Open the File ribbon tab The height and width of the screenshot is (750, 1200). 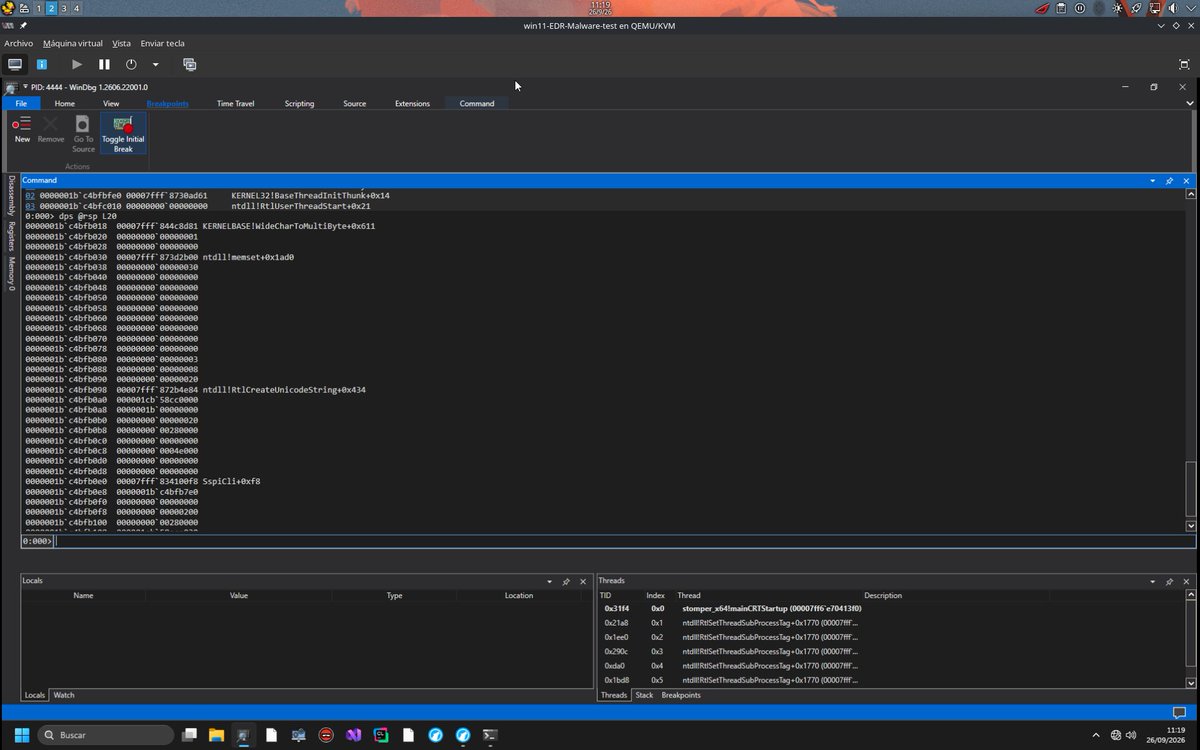pos(21,103)
